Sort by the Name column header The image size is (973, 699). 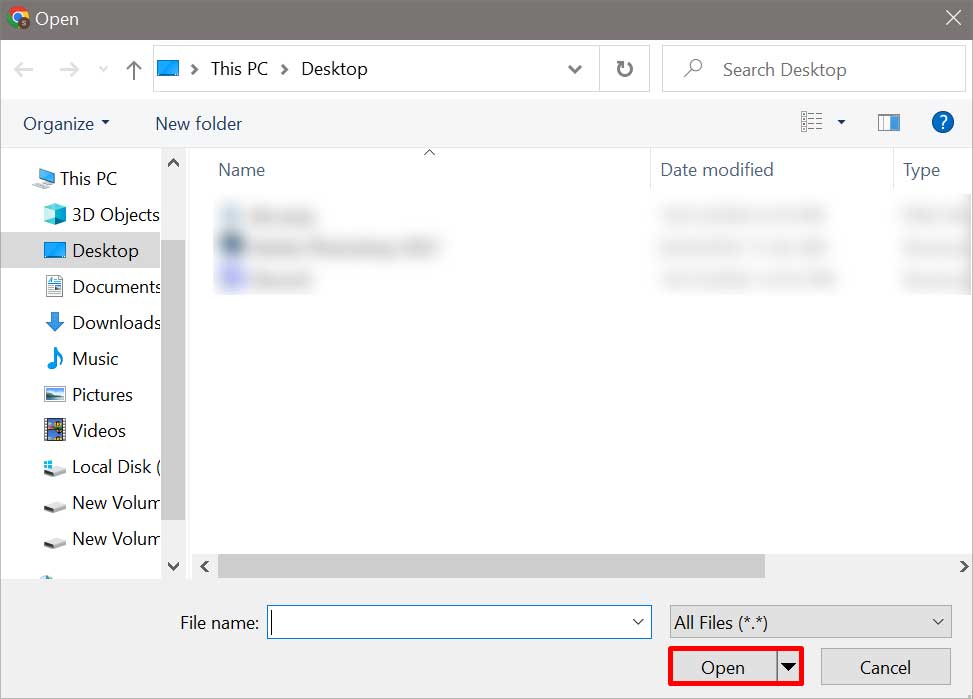[241, 170]
